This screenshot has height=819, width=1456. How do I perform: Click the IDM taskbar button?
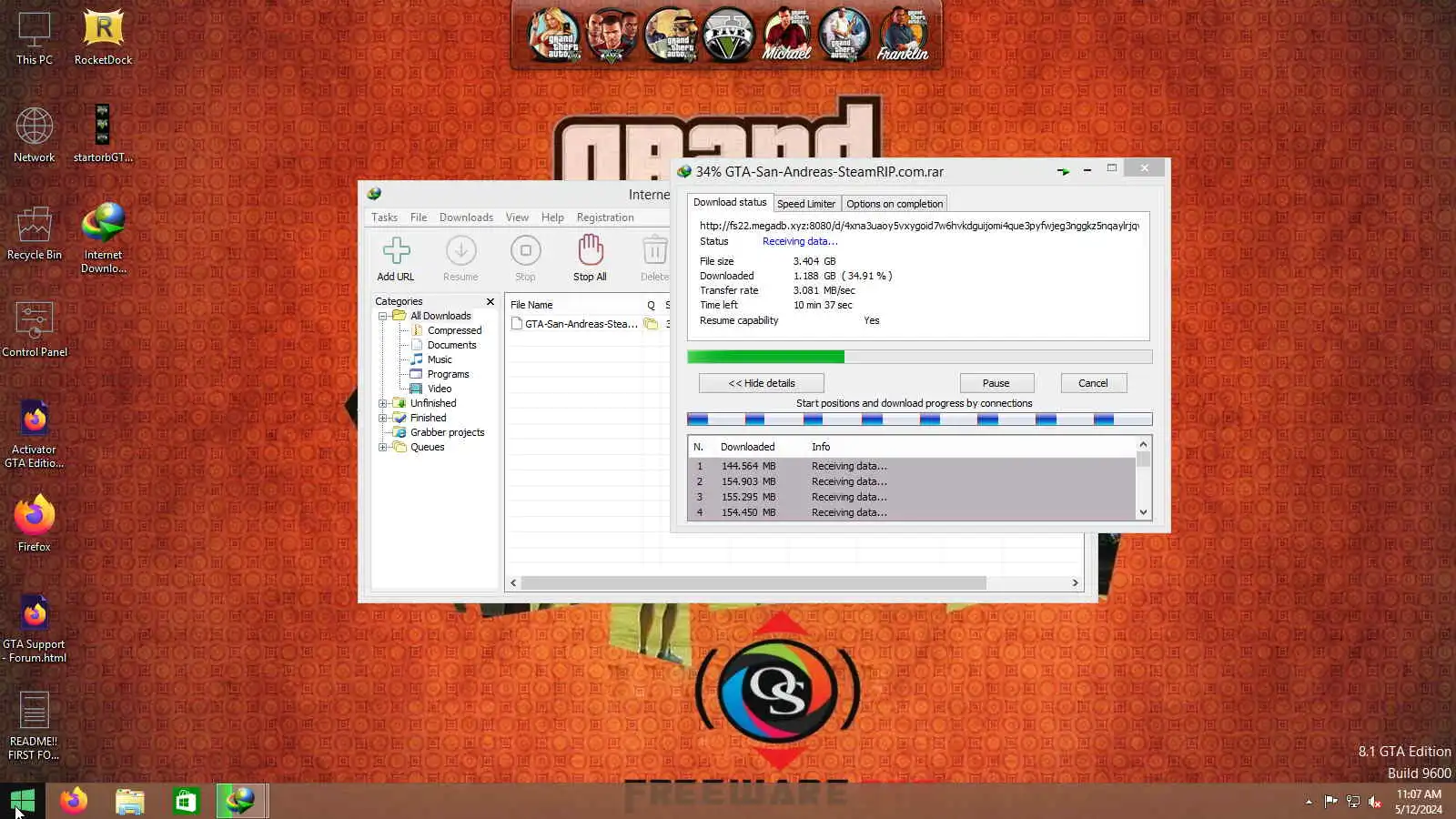241,801
